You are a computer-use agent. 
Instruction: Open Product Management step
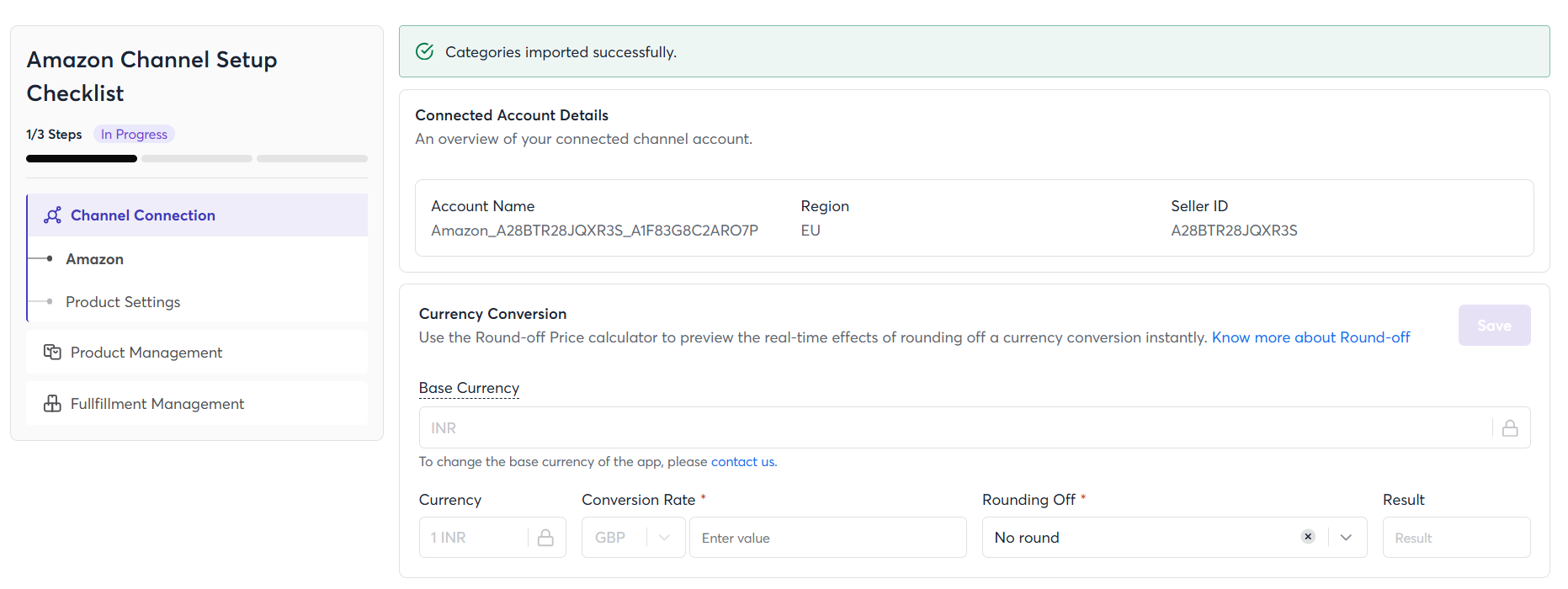pos(146,353)
